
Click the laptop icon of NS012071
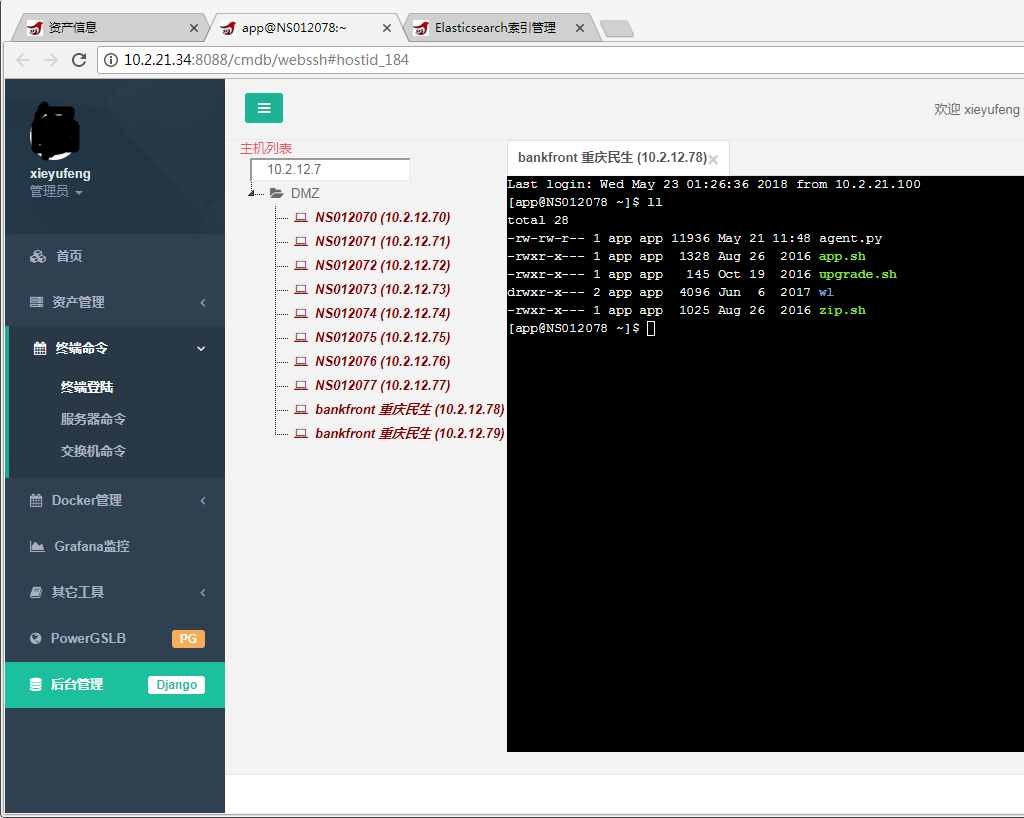(301, 242)
